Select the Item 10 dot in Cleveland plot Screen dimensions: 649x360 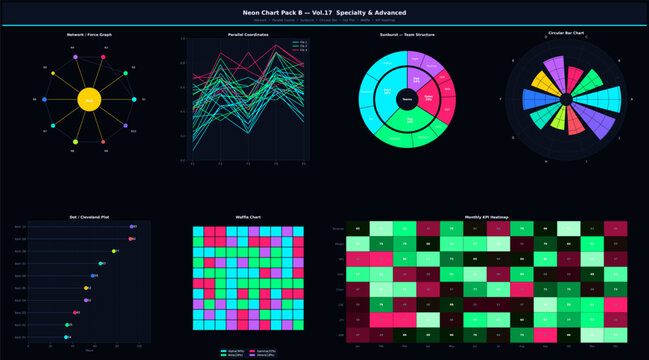(x=132, y=227)
